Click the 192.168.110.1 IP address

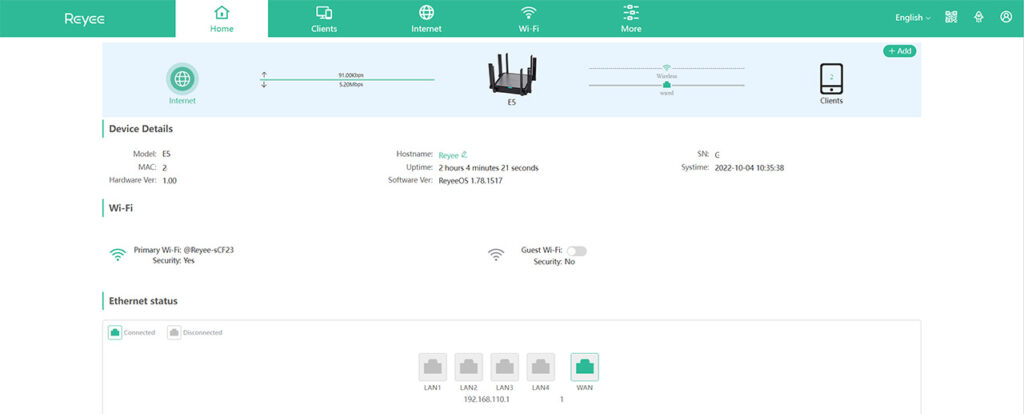(x=486, y=399)
